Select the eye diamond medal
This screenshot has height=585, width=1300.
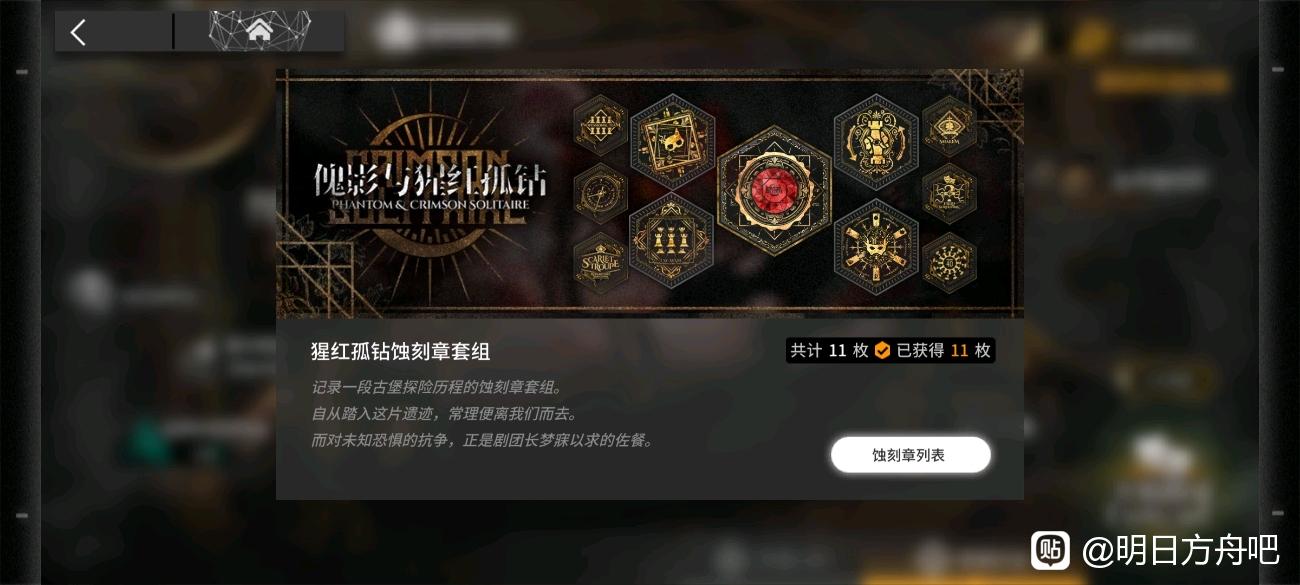948,126
